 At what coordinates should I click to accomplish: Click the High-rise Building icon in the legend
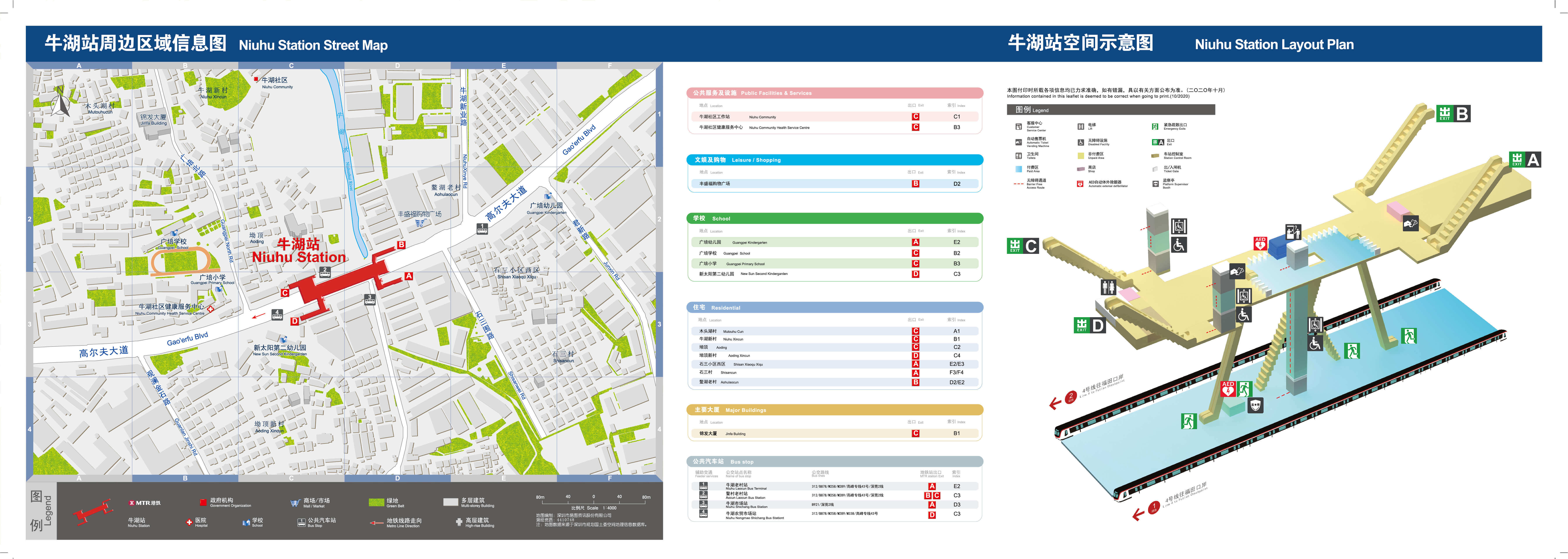coord(459,522)
